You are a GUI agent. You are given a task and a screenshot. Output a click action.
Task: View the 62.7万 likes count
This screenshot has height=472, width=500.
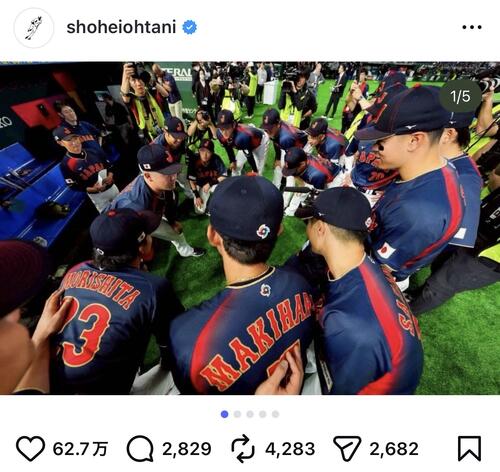coord(80,449)
